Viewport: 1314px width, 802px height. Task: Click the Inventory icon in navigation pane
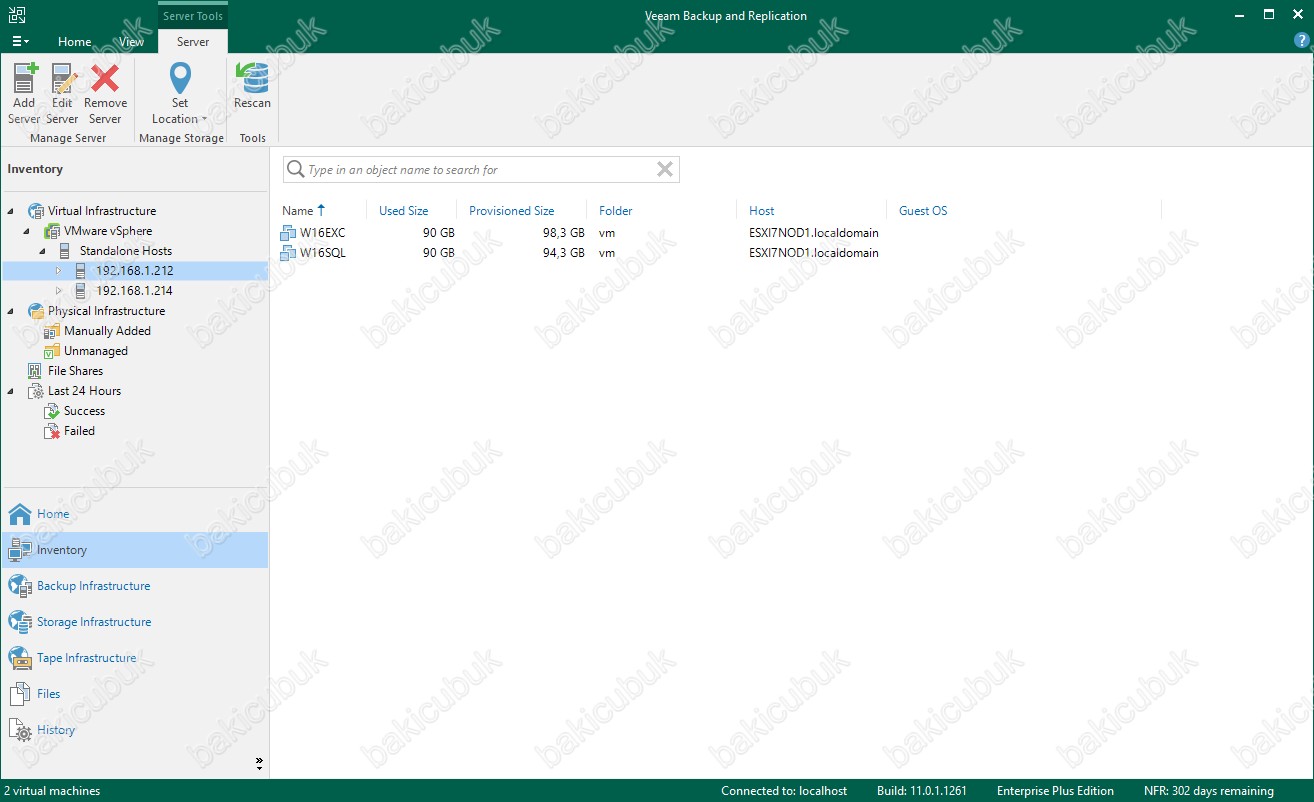[20, 550]
